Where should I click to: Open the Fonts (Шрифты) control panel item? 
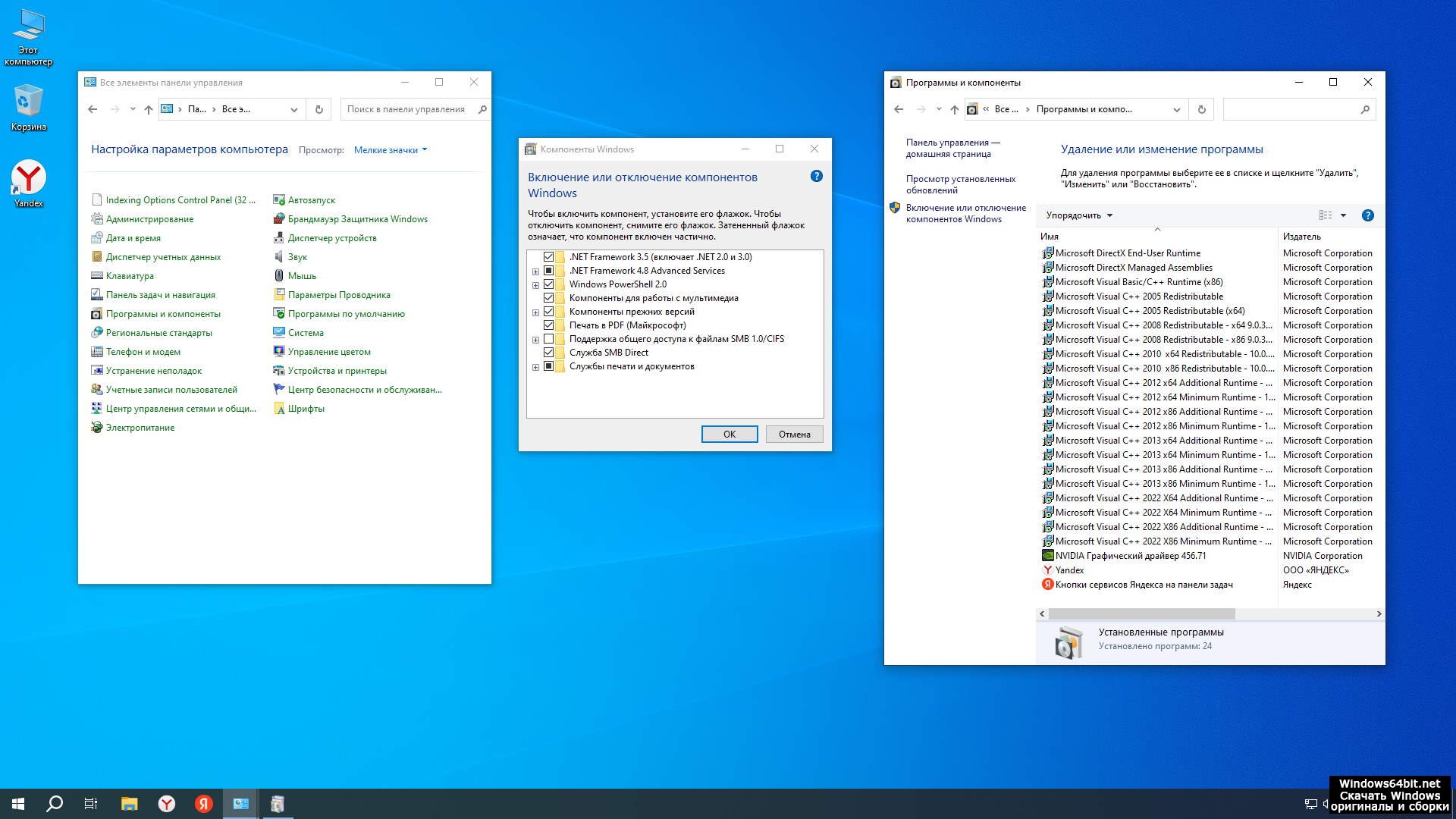[306, 409]
